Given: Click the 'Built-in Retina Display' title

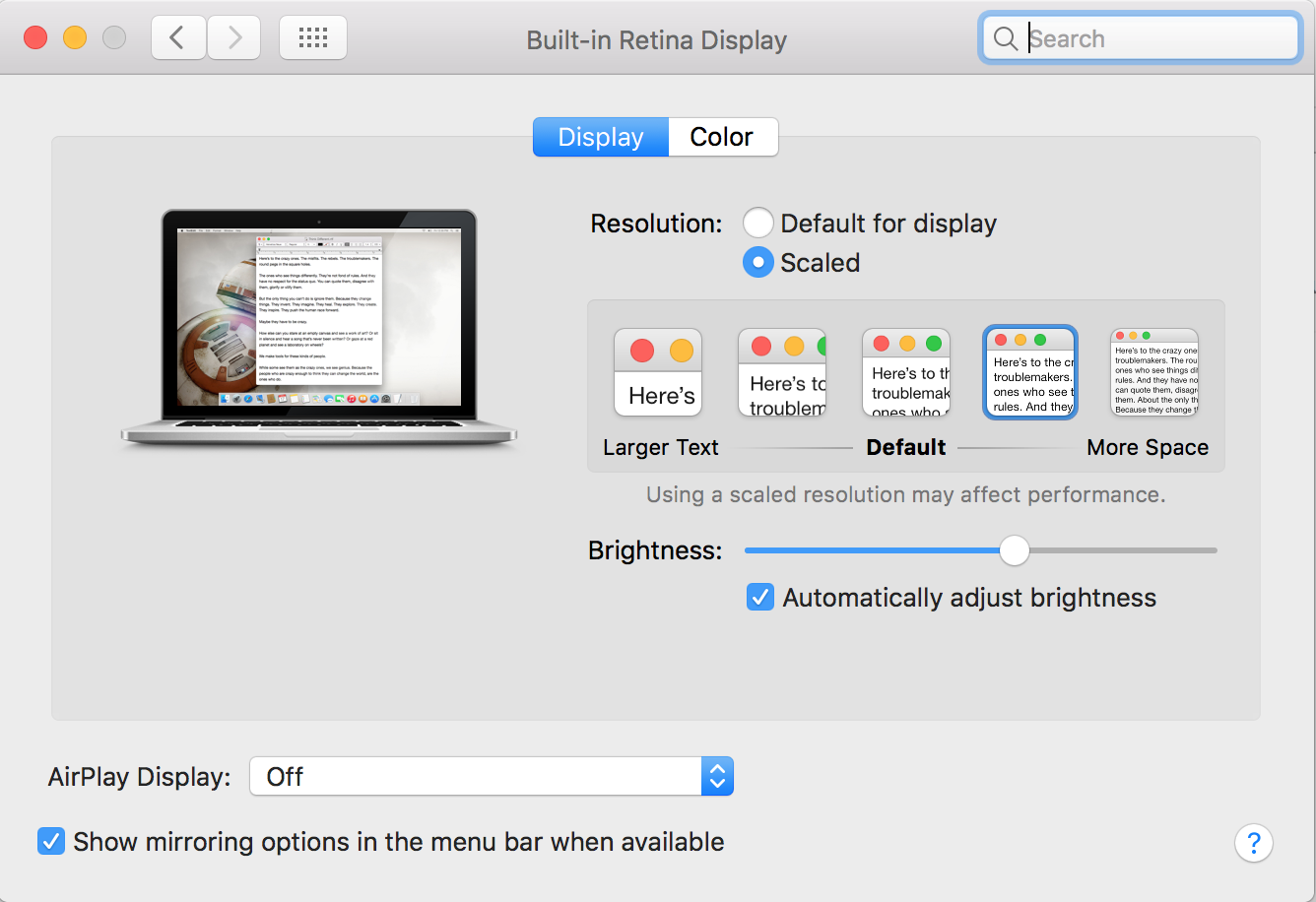Looking at the screenshot, I should (x=657, y=40).
